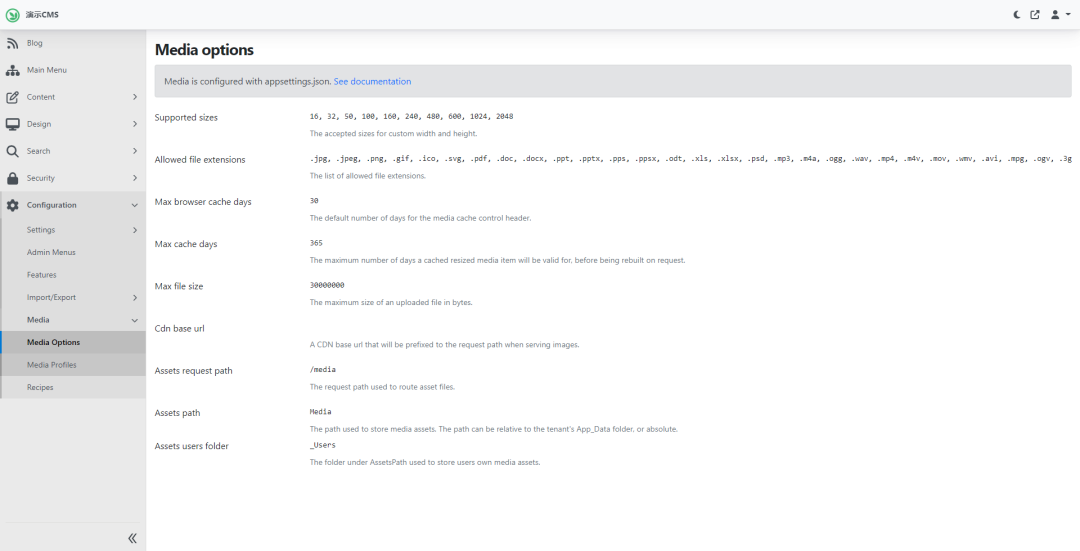1080x551 pixels.
Task: Select Media Profiles in sidebar
Action: tap(73, 365)
